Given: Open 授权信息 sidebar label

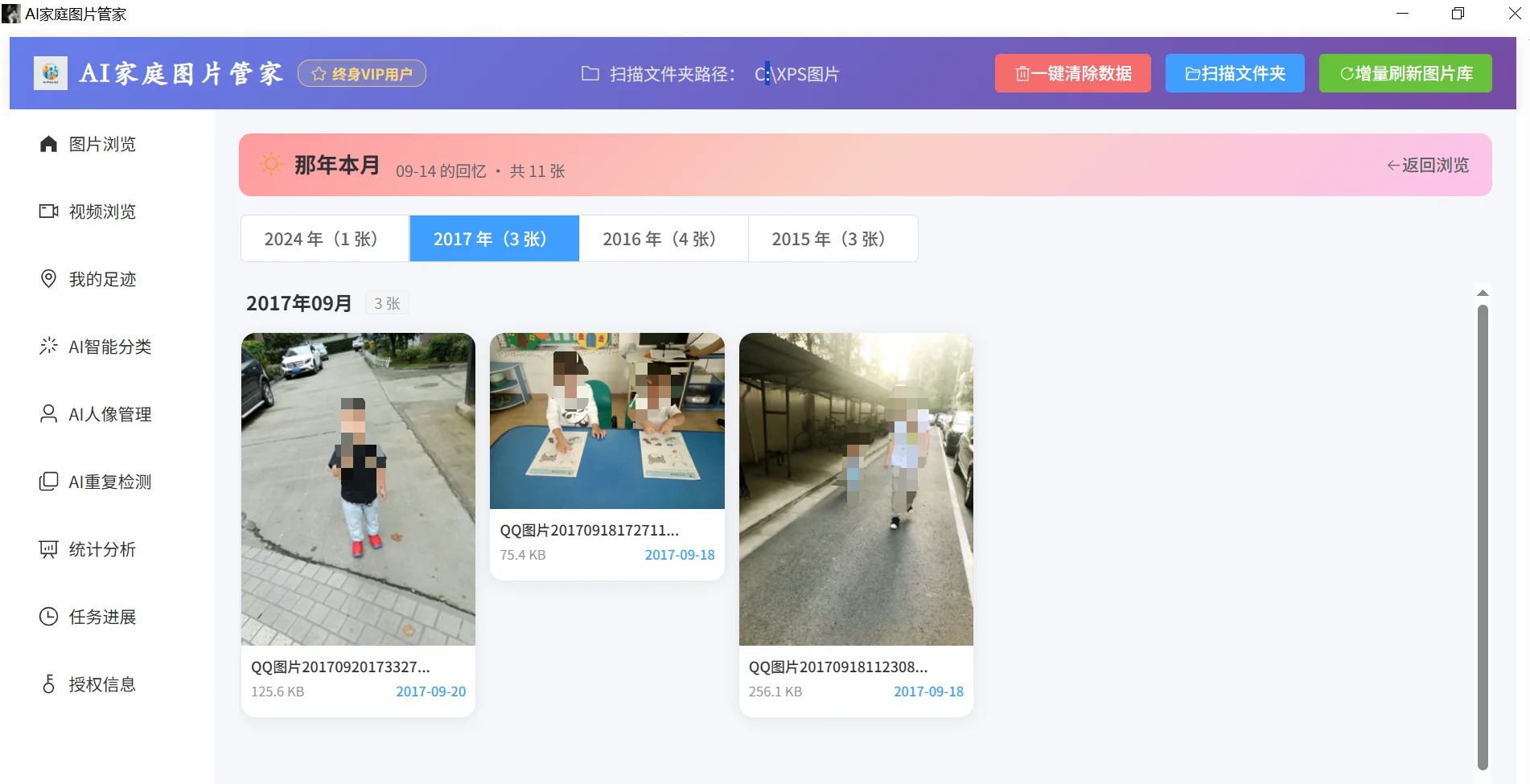Looking at the screenshot, I should point(102,684).
